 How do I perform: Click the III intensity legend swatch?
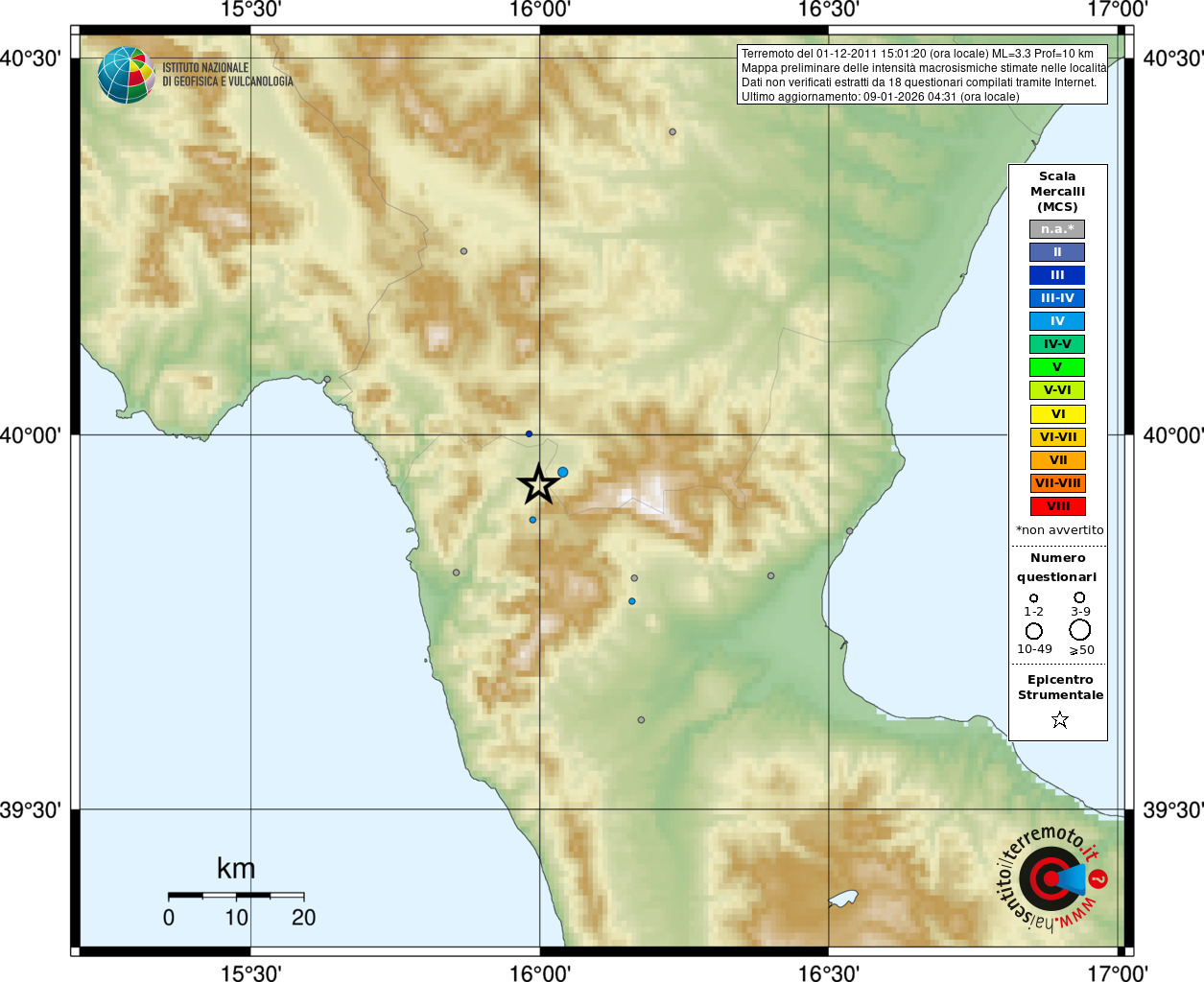[1057, 275]
